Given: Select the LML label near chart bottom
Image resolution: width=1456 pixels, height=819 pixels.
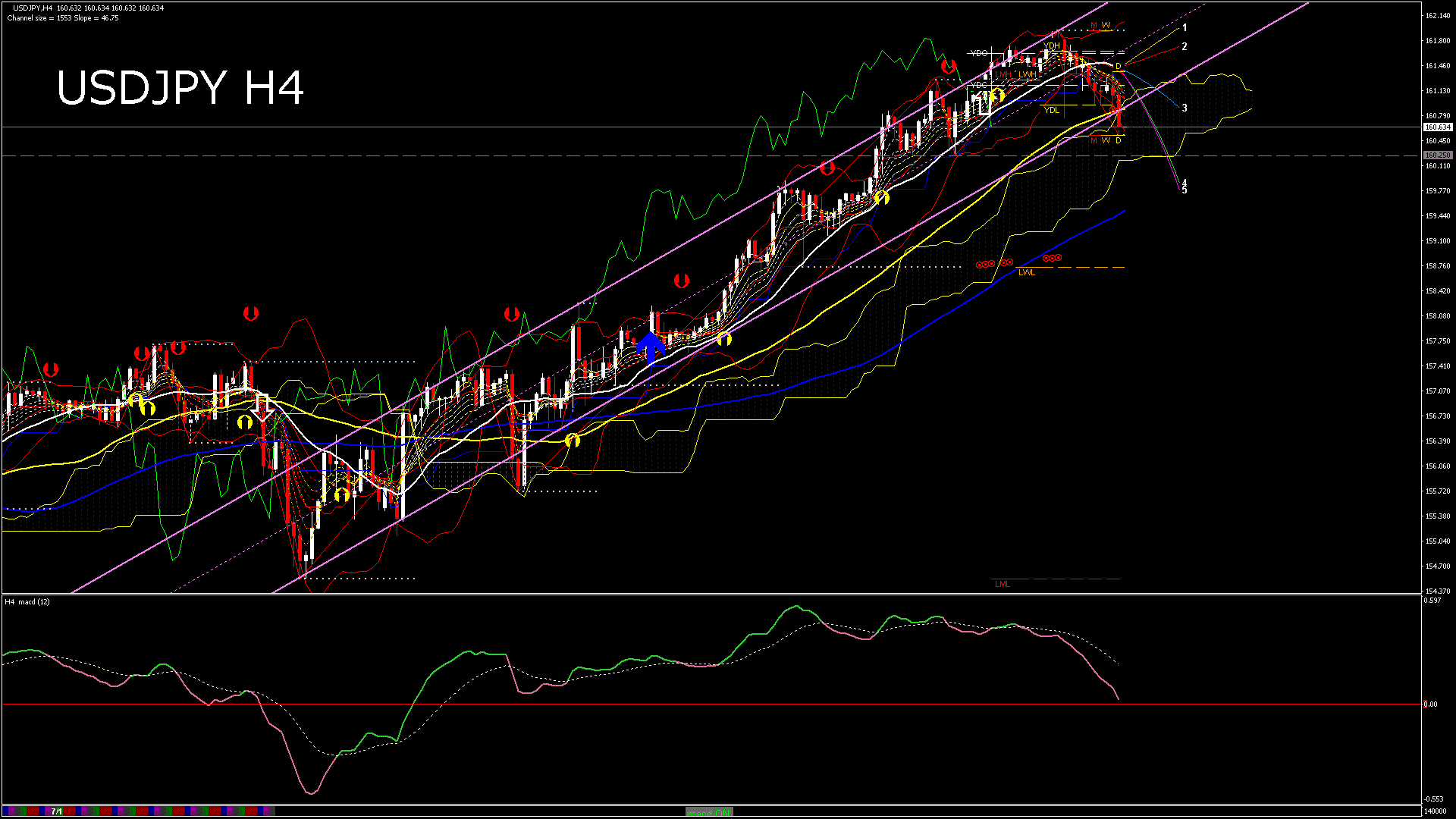Looking at the screenshot, I should point(1002,584).
